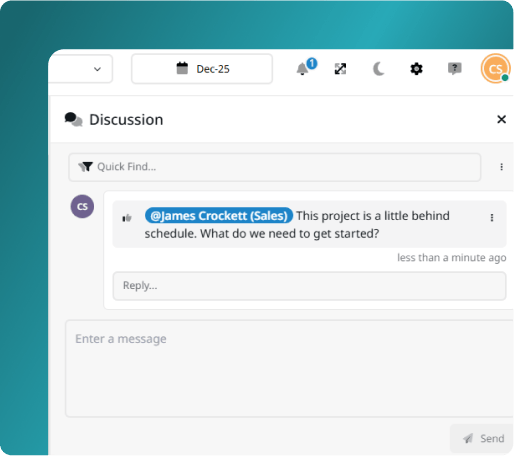
Task: Focus the Enter a message text area
Action: coord(289,368)
